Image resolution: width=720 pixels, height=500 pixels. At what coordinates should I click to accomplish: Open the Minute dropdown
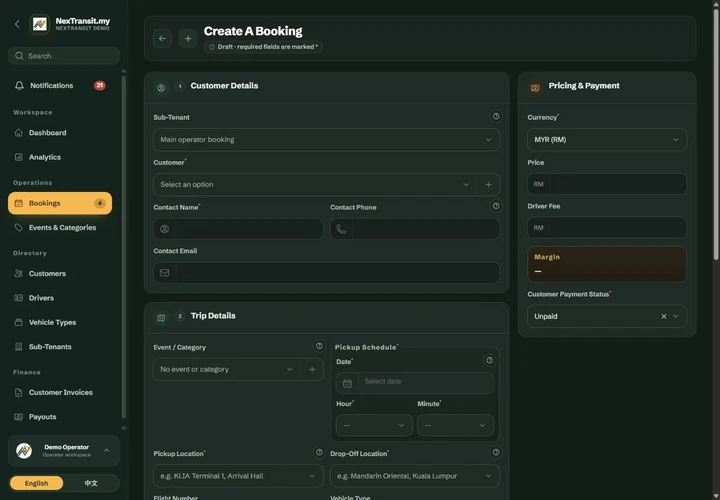[455, 425]
